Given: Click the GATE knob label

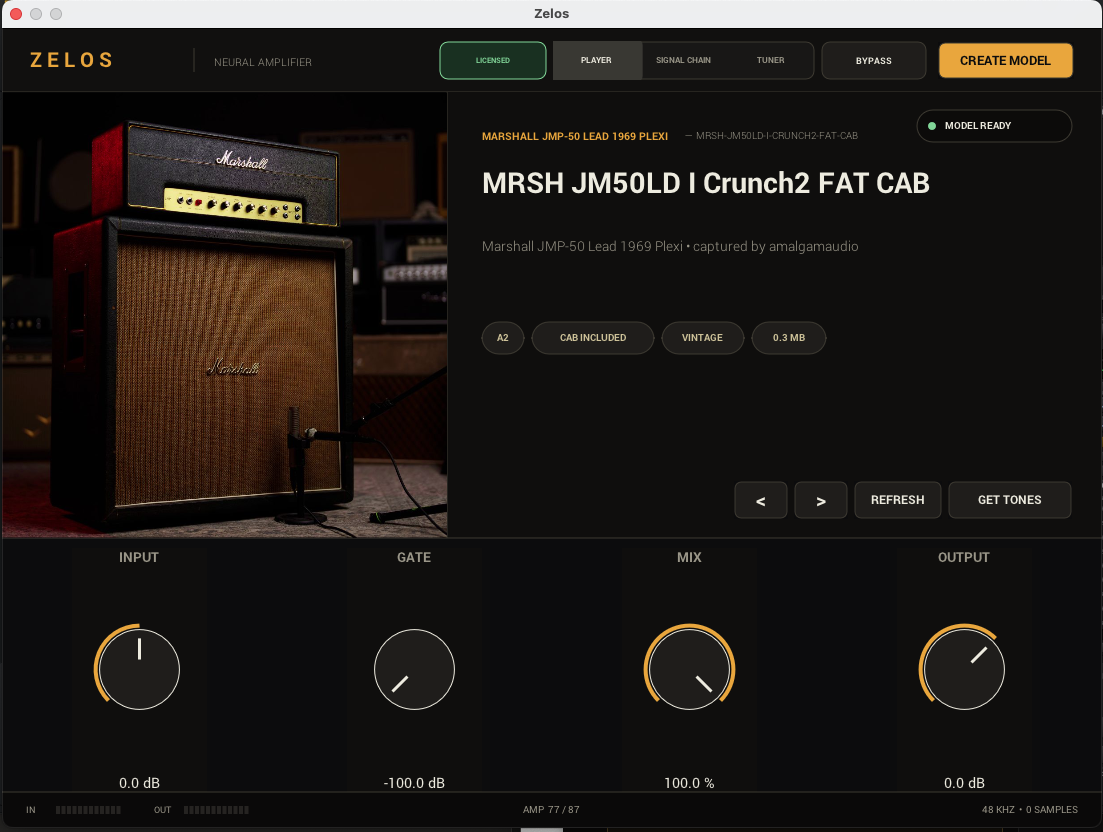Looking at the screenshot, I should pos(414,557).
